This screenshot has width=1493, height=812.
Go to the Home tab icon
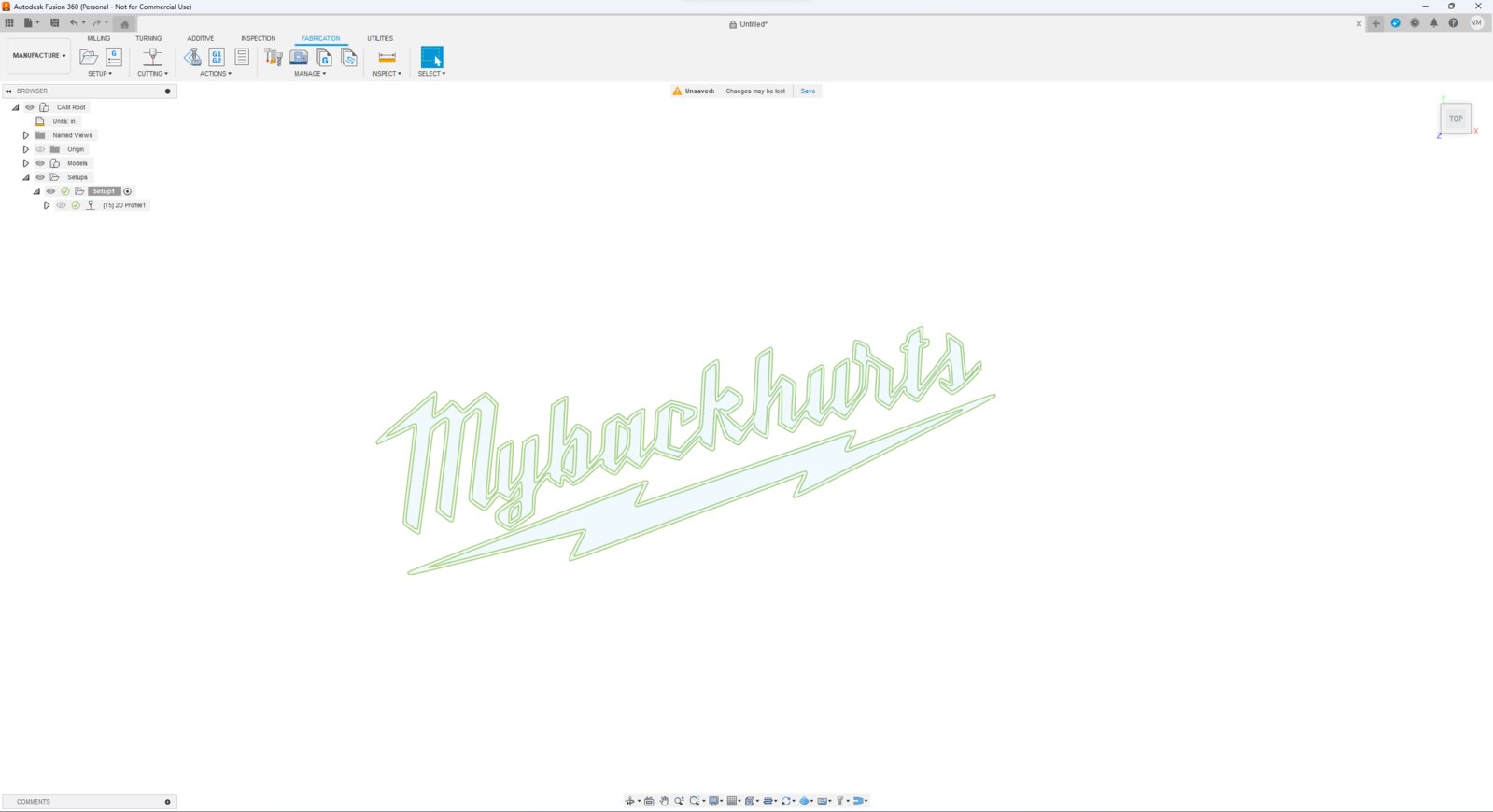coord(125,24)
